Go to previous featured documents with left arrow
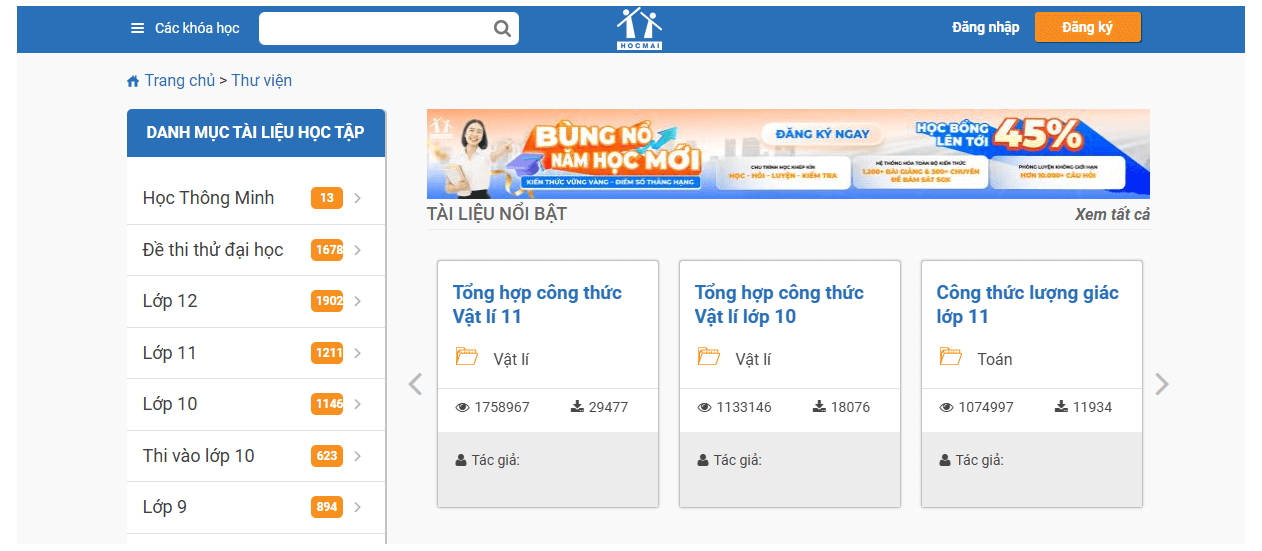The height and width of the screenshot is (551, 1262). pos(416,384)
